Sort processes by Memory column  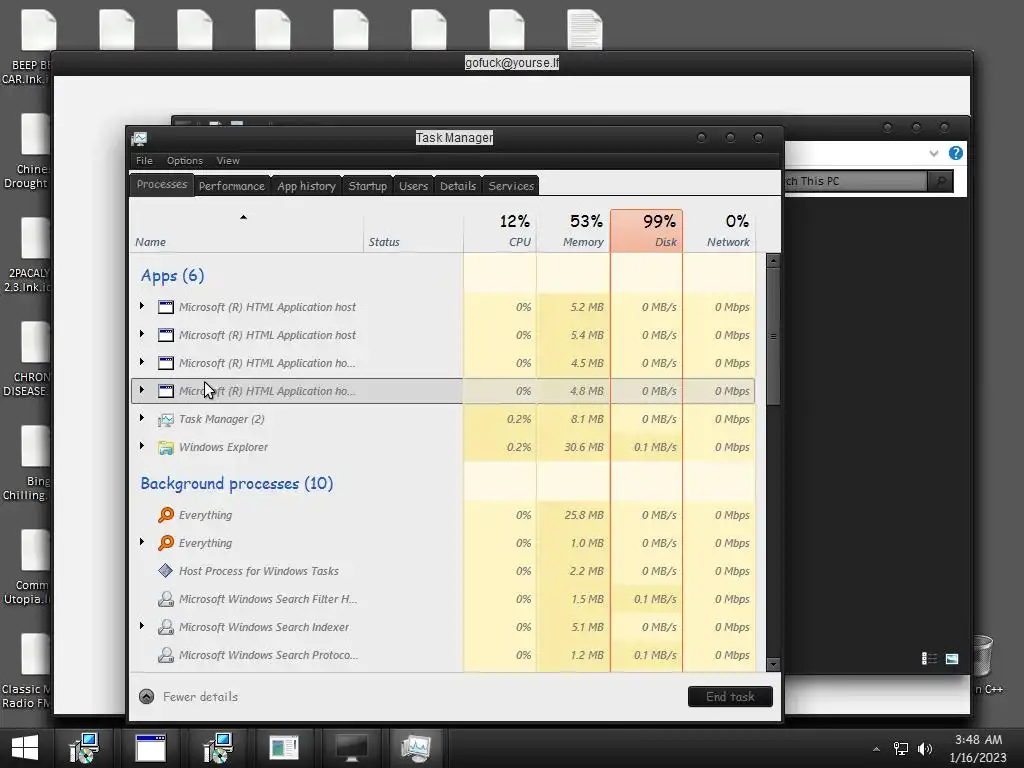click(573, 231)
